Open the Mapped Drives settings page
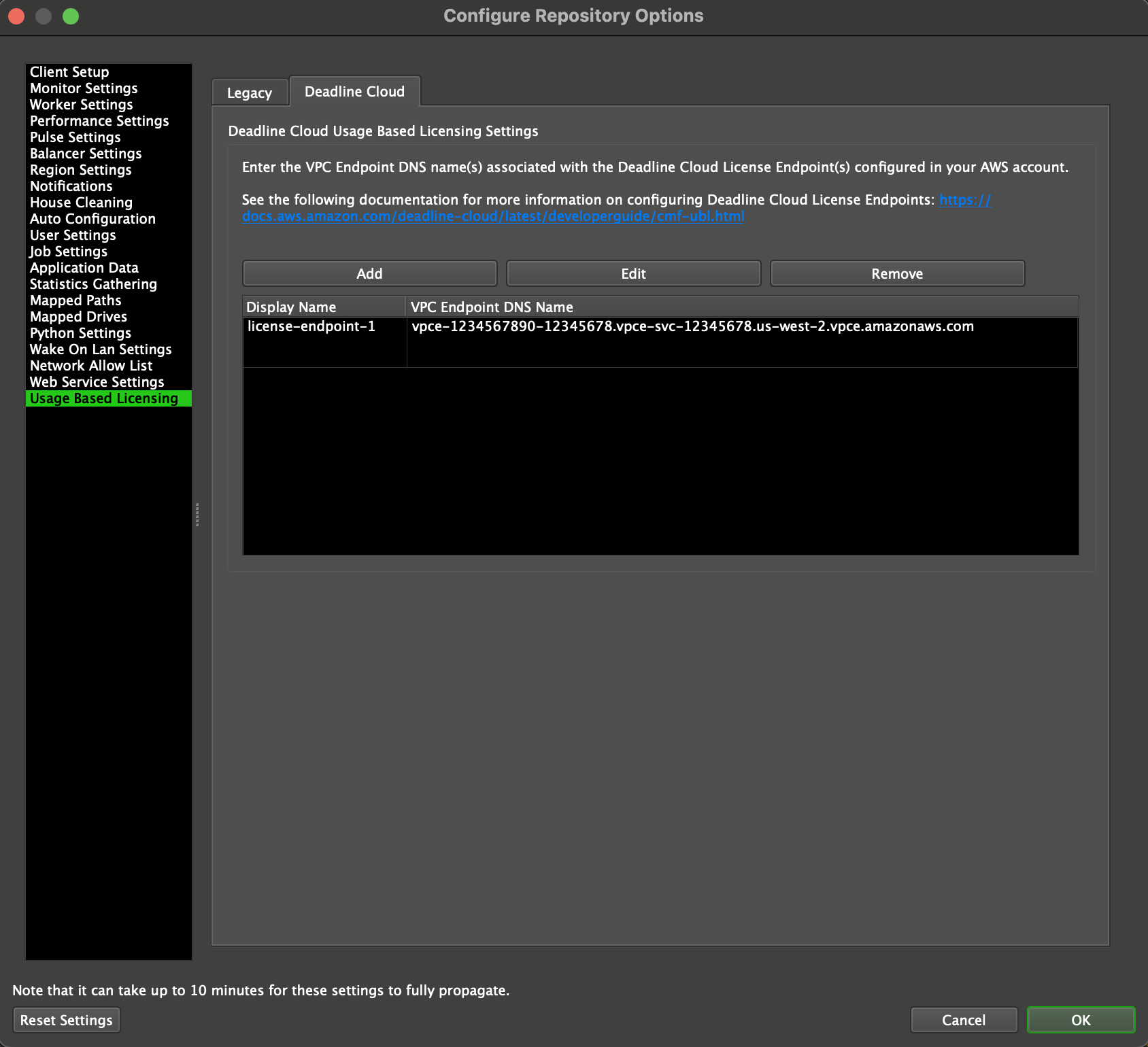This screenshot has height=1047, width=1148. (x=78, y=316)
